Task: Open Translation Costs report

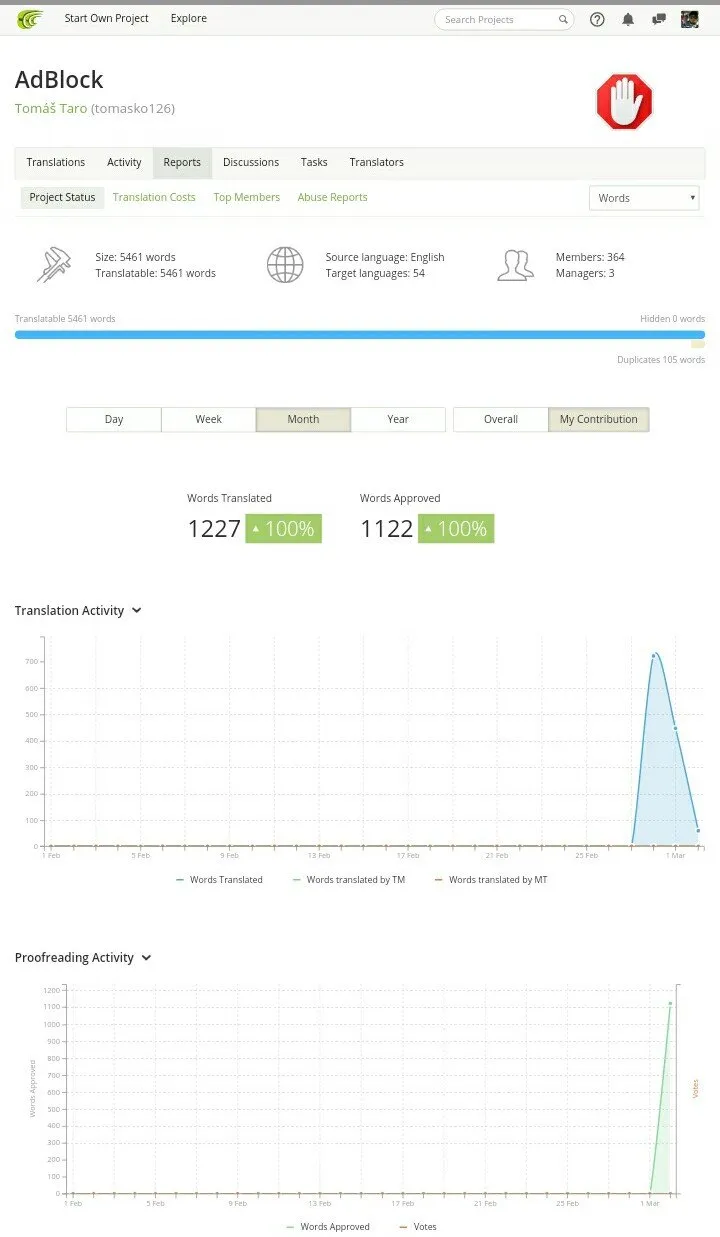Action: coord(154,197)
